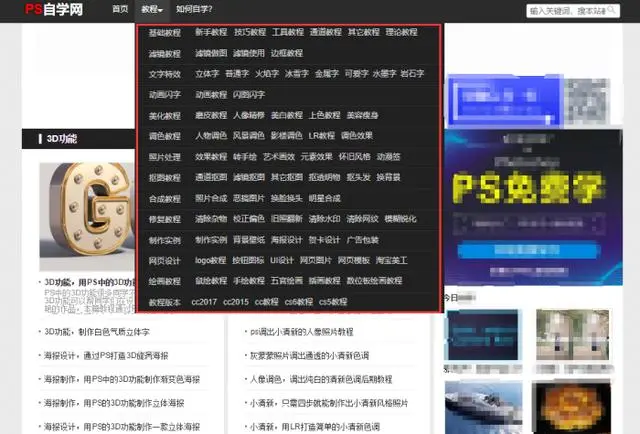
Task: Select 海报设计 menu entry
Action: 287,240
